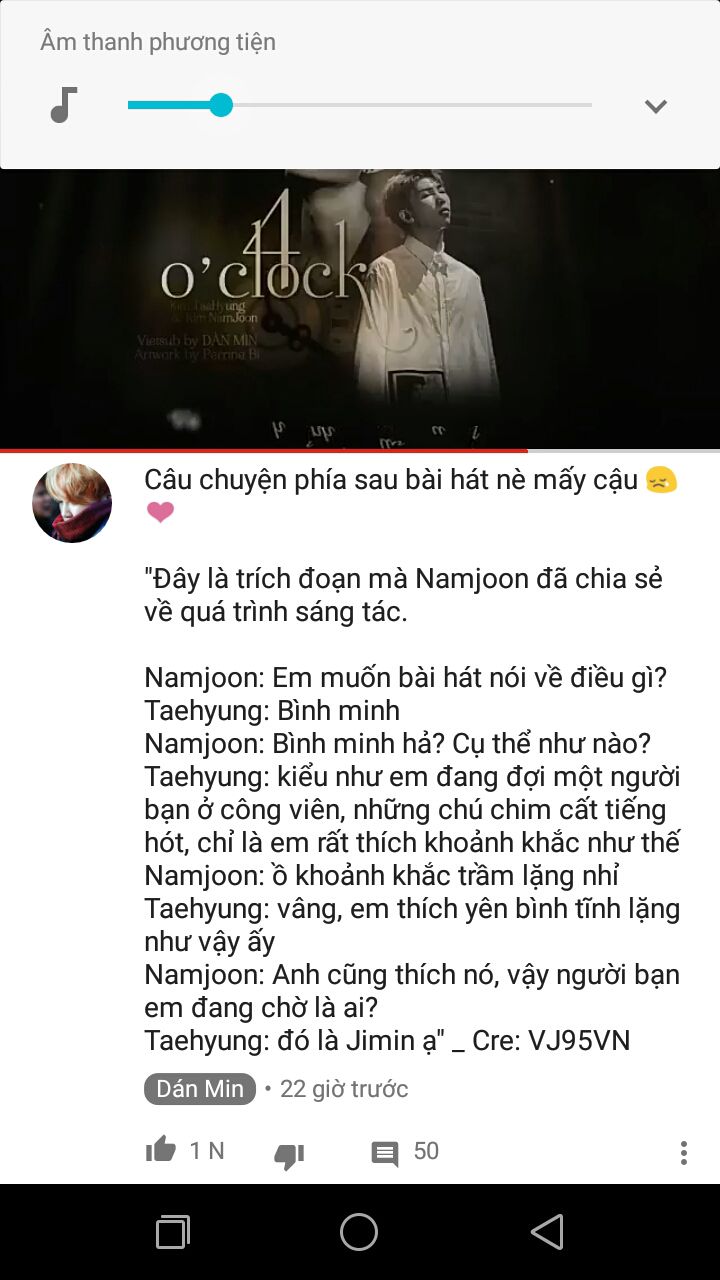Click the blue volume slider handle
The height and width of the screenshot is (1280, 720).
pyautogui.click(x=221, y=105)
